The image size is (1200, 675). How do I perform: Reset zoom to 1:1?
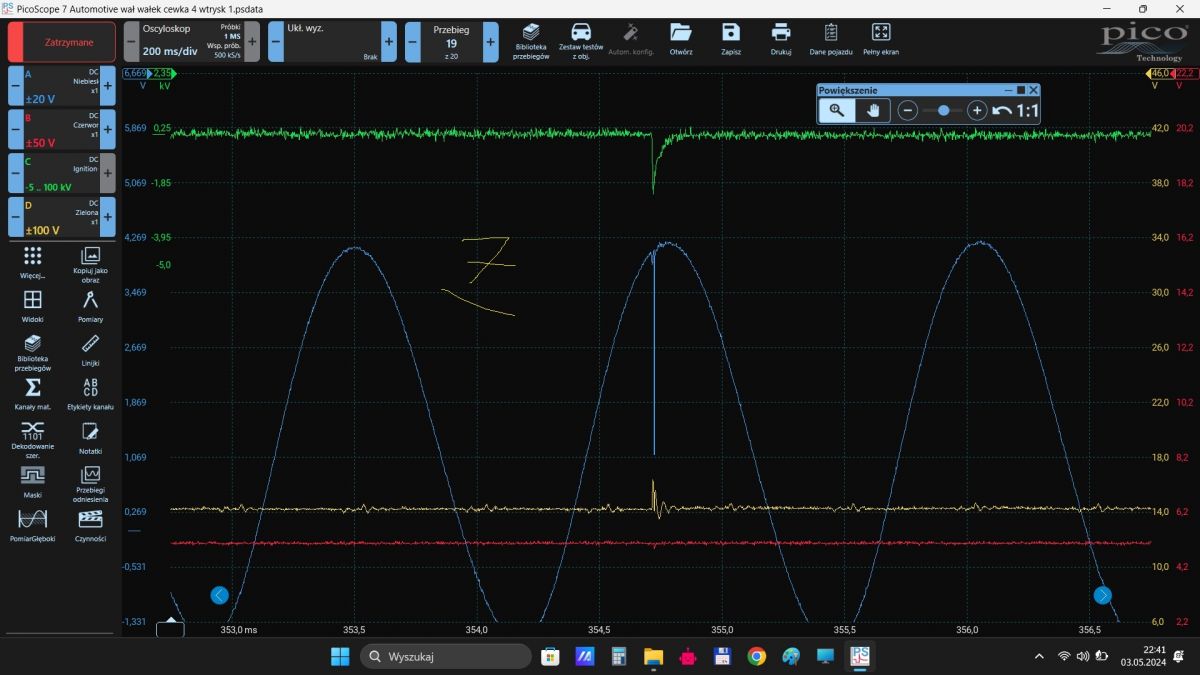1027,111
